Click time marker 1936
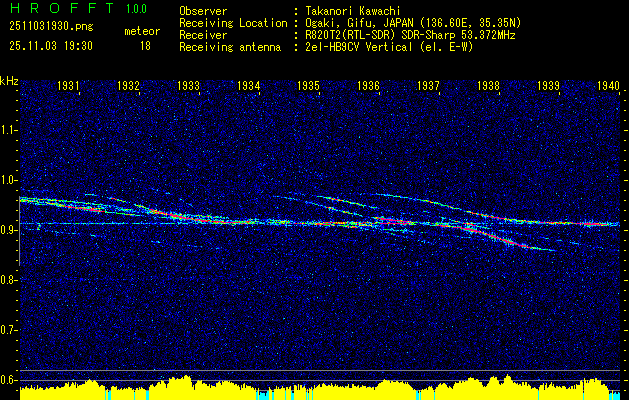 click(368, 86)
